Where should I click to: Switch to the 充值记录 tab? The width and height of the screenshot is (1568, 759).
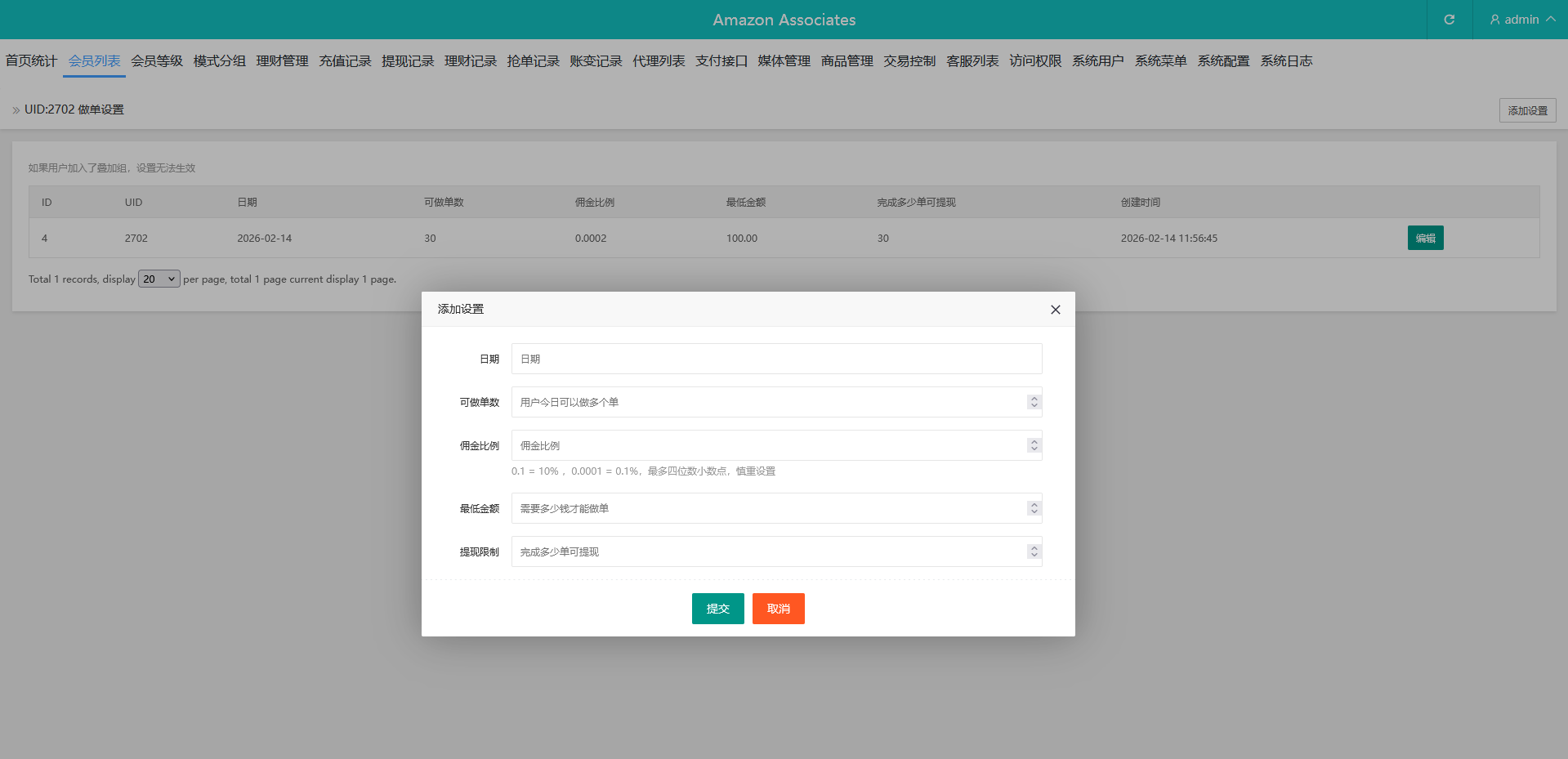click(x=345, y=61)
